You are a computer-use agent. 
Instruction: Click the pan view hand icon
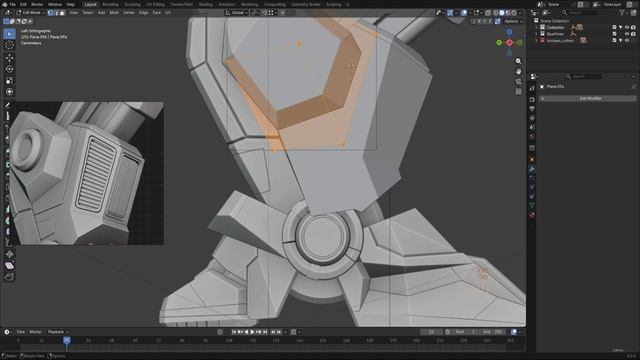518,71
